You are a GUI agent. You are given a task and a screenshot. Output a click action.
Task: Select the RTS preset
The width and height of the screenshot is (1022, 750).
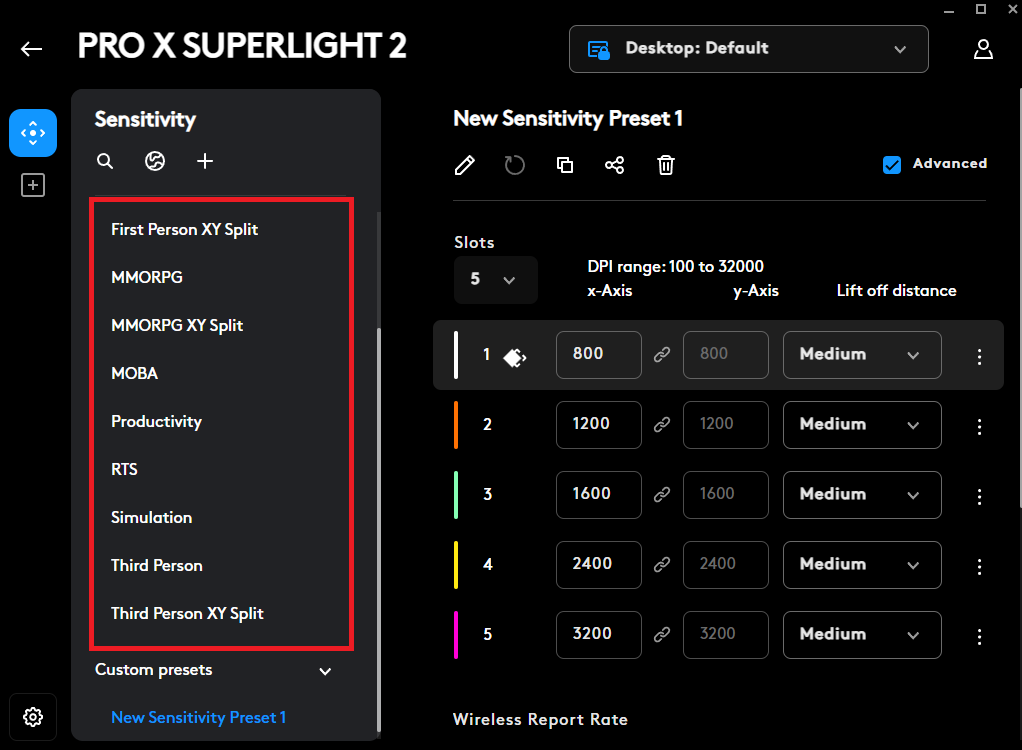(x=124, y=469)
